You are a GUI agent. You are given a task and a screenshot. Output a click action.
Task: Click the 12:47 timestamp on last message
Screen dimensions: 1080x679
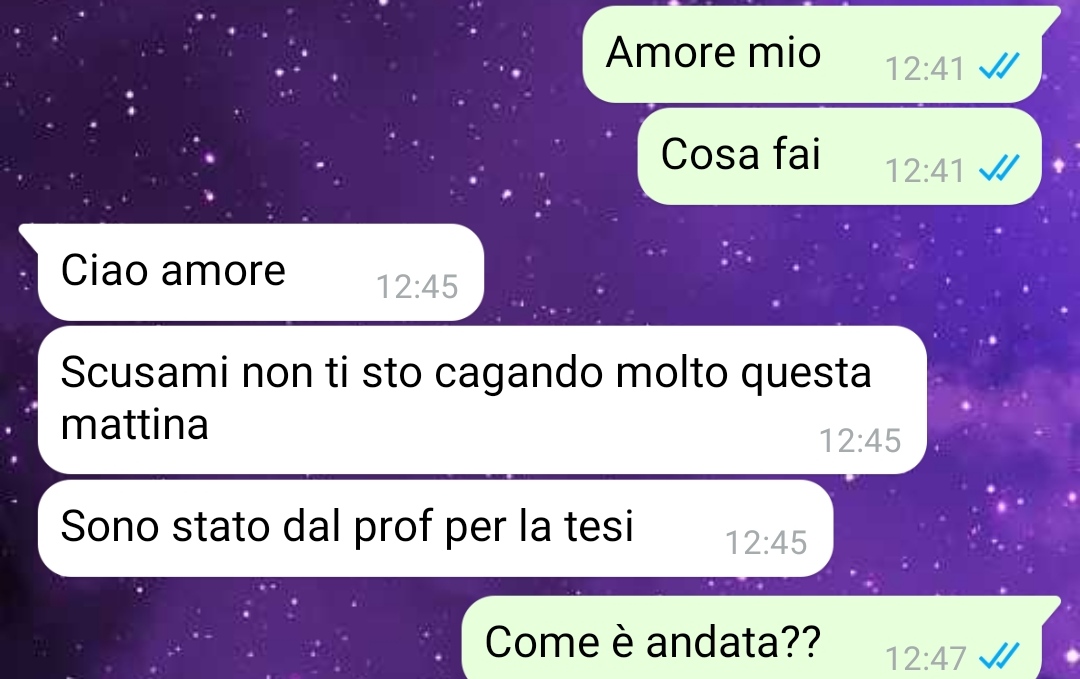[x=925, y=658]
